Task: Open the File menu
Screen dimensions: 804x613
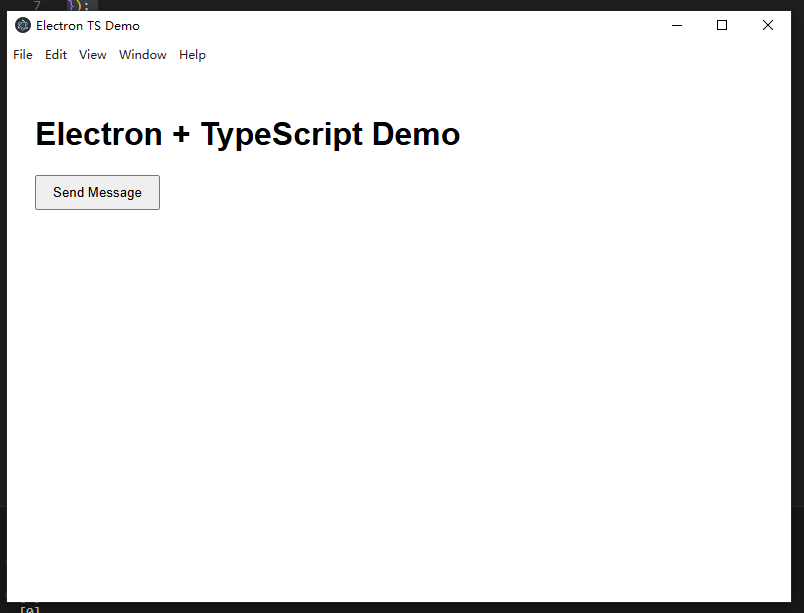Action: click(23, 55)
